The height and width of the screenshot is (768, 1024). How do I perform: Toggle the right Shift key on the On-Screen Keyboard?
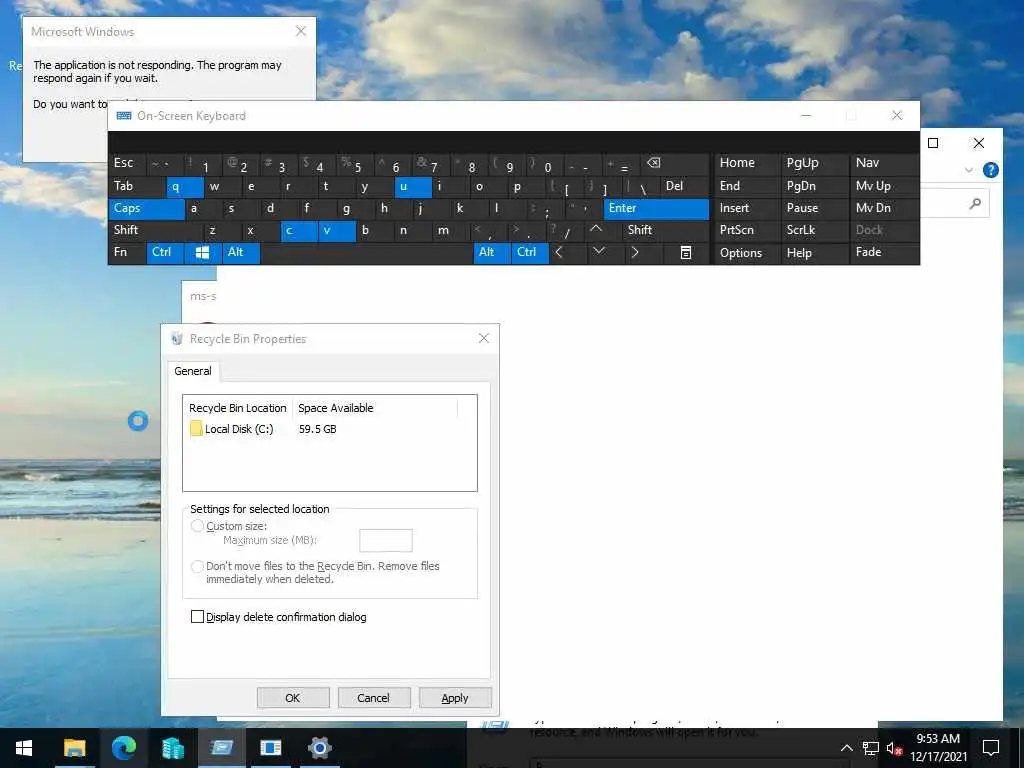[x=666, y=230]
